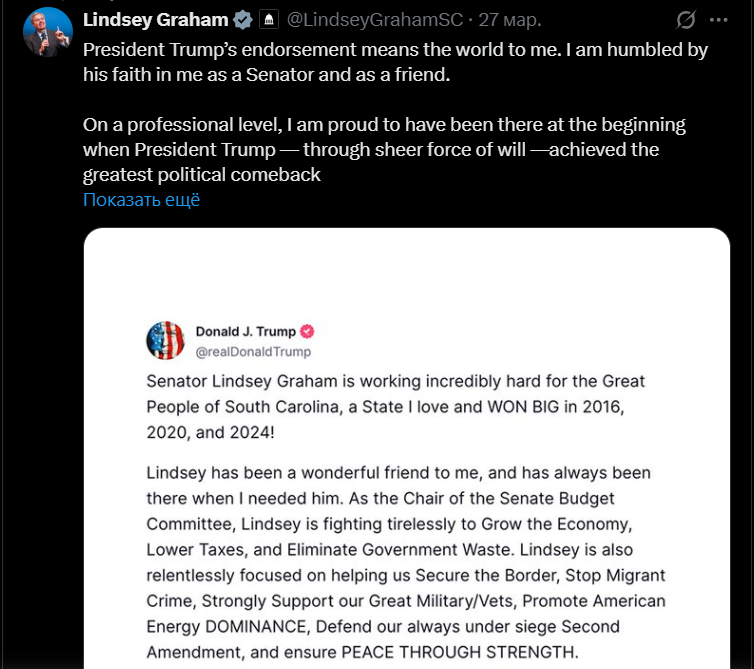The width and height of the screenshot is (754, 669).
Task: Click the @realDonaldTrump handle in the image
Action: pos(253,352)
